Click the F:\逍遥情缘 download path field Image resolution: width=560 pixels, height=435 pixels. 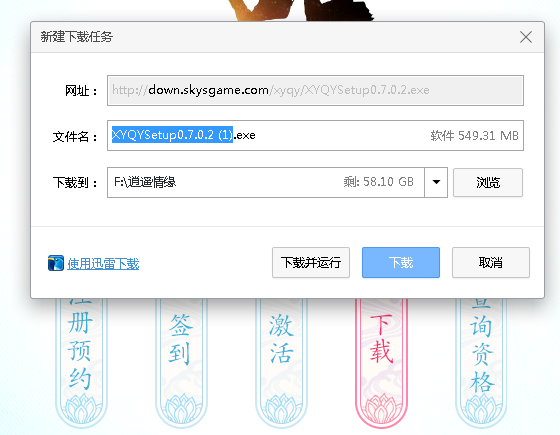click(x=266, y=182)
